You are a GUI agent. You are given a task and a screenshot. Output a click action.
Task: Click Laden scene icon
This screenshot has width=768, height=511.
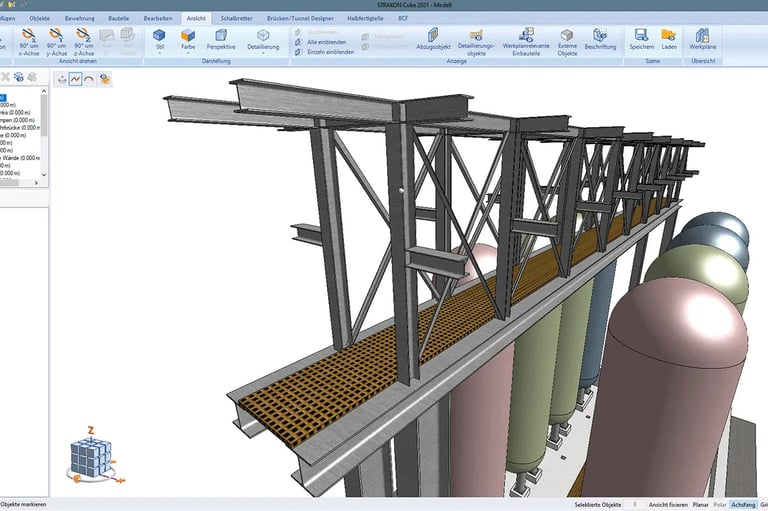[x=669, y=39]
